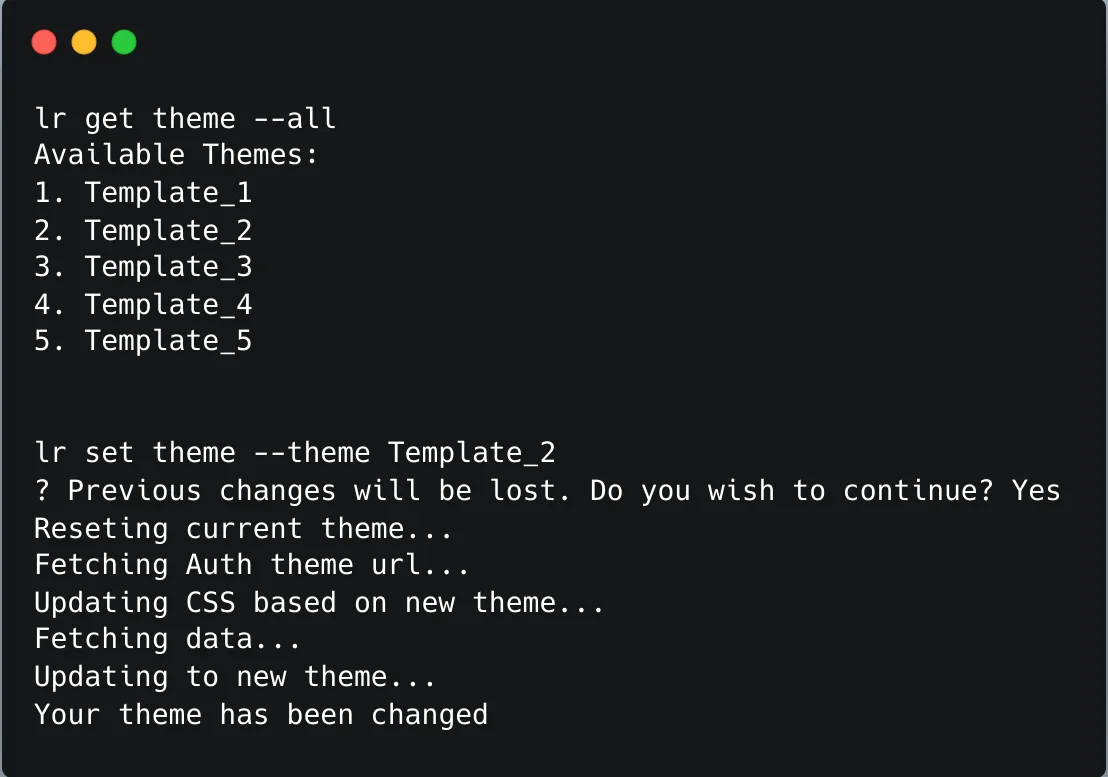Click the yellow minimize window button
Viewport: 1108px width, 777px height.
pos(84,42)
